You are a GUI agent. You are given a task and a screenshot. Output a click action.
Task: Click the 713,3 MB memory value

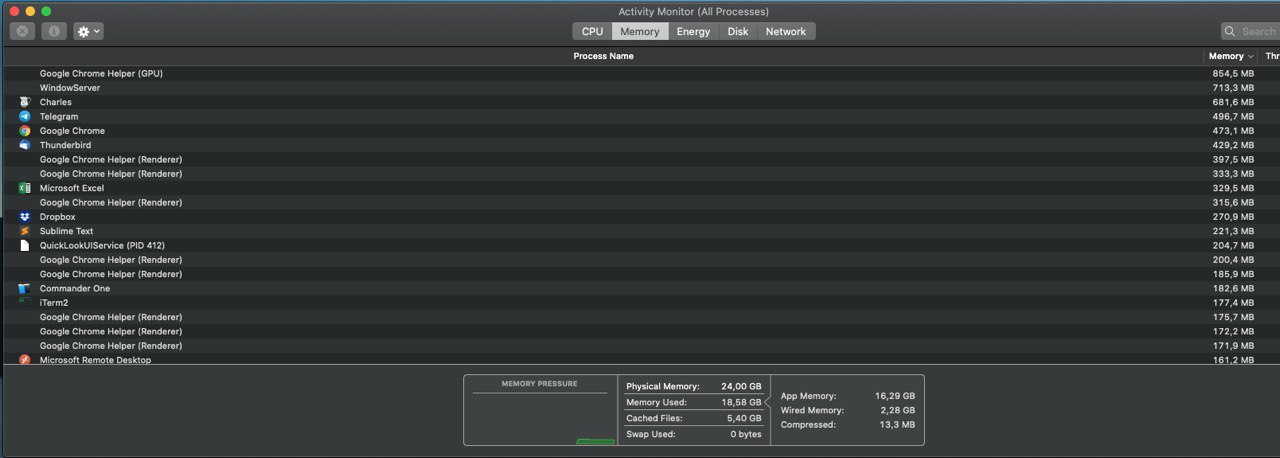coord(1233,88)
